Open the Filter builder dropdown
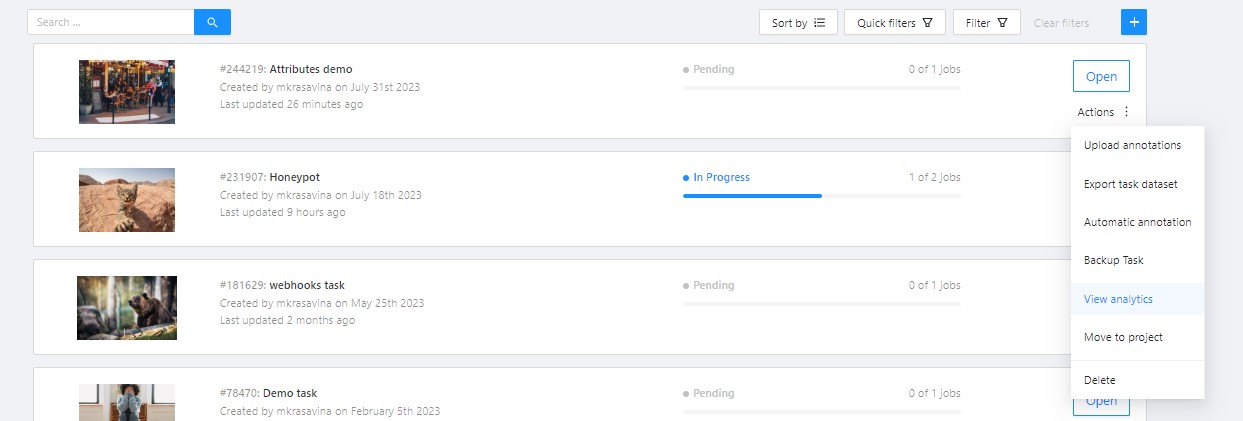 [986, 23]
